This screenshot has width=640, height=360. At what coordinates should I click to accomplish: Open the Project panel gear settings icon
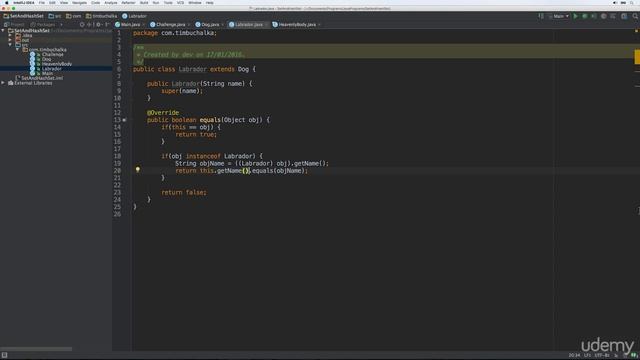click(98, 24)
